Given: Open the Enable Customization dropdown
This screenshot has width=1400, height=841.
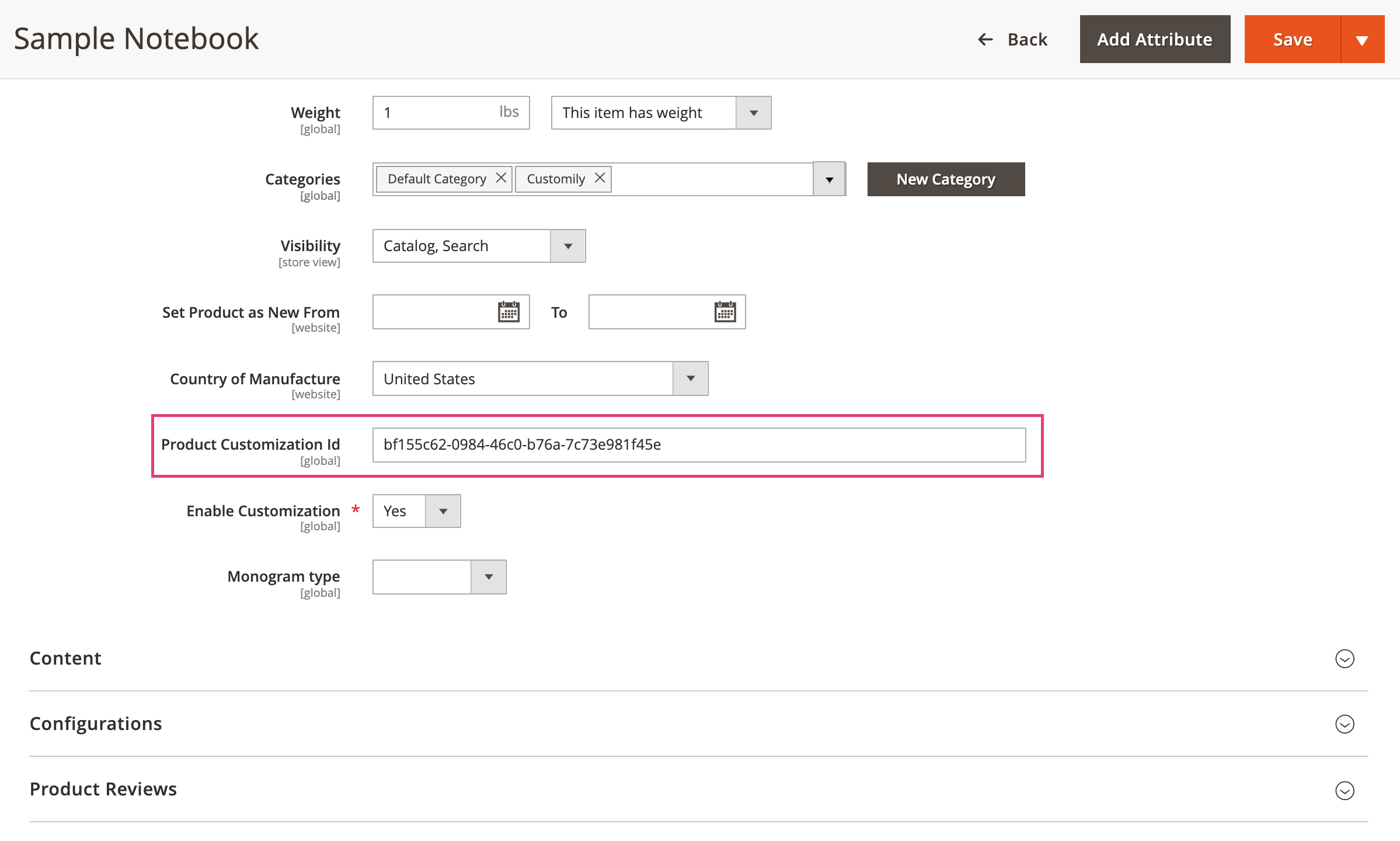Looking at the screenshot, I should click(443, 511).
